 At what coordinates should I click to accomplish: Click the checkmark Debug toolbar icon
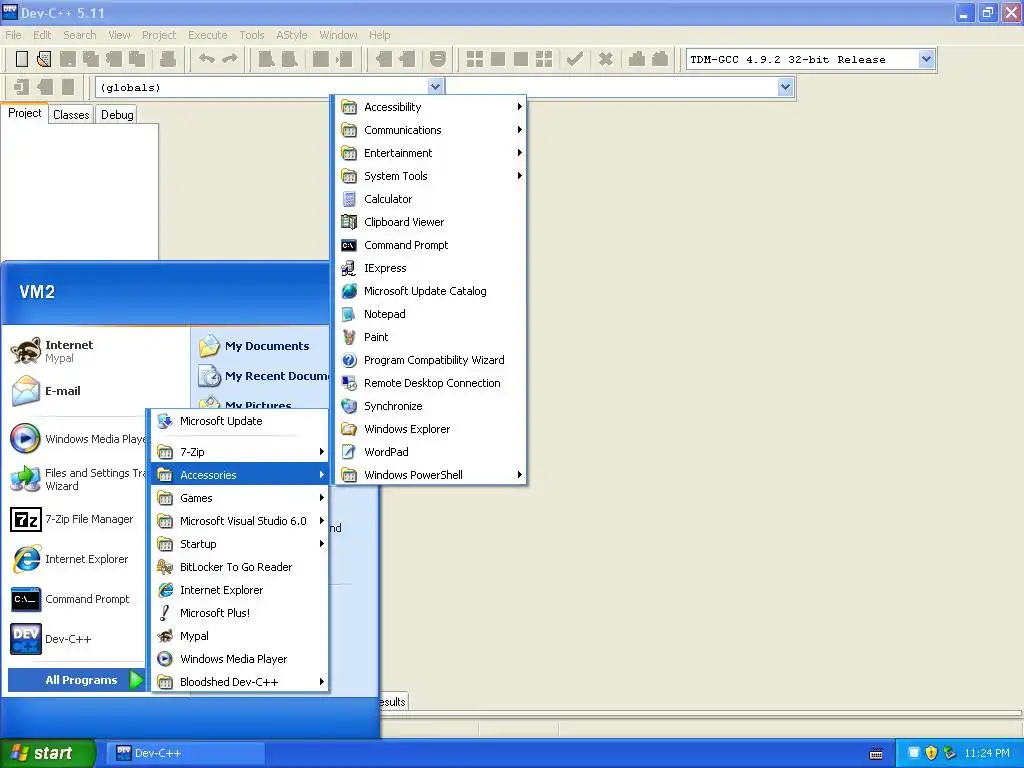575,59
